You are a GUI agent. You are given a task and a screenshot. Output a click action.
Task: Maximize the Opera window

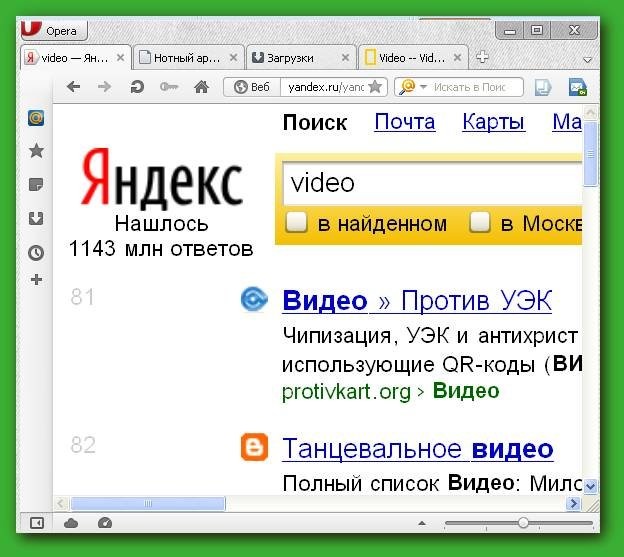537,30
